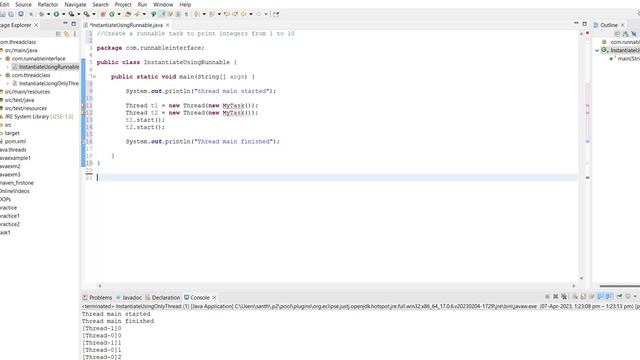
Task: Open the Project menu
Action: click(123, 4)
